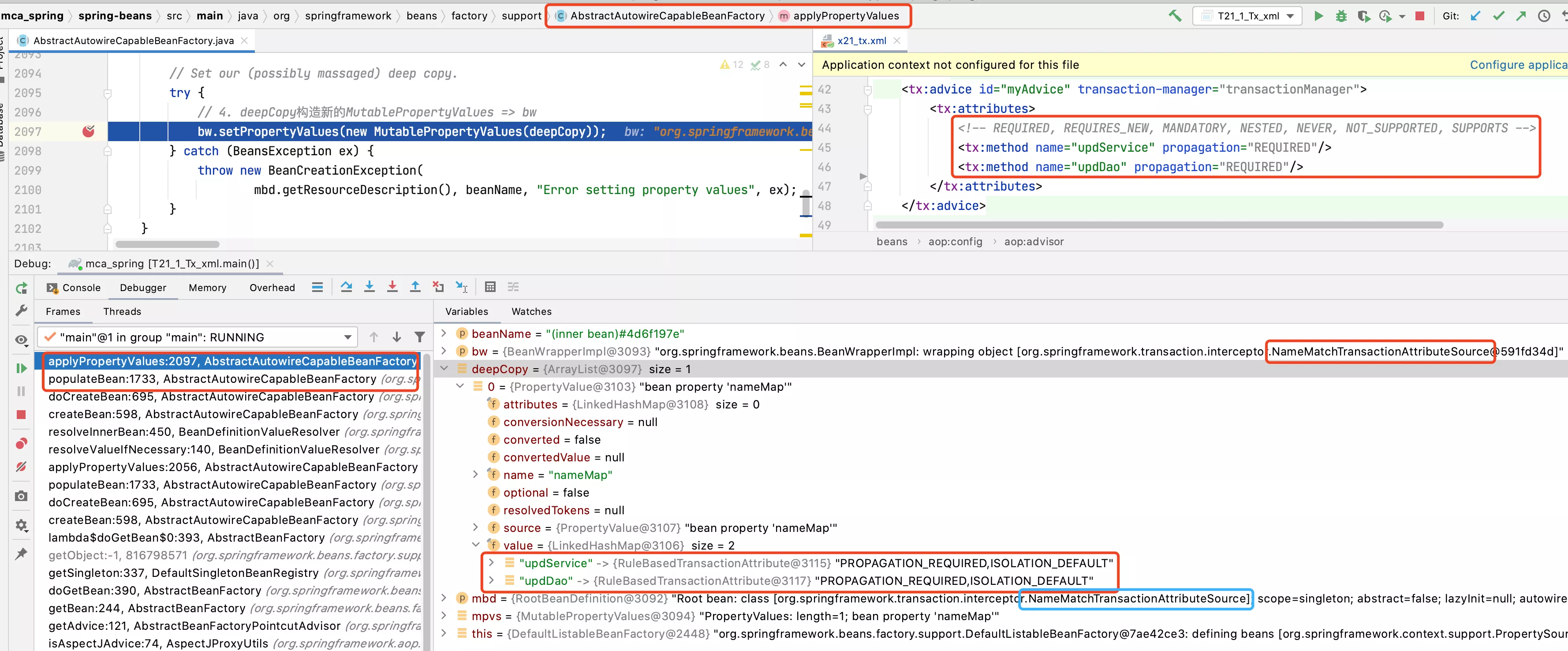This screenshot has width=1568, height=651.
Task: Collapse the deepCopy variable
Action: tap(444, 368)
